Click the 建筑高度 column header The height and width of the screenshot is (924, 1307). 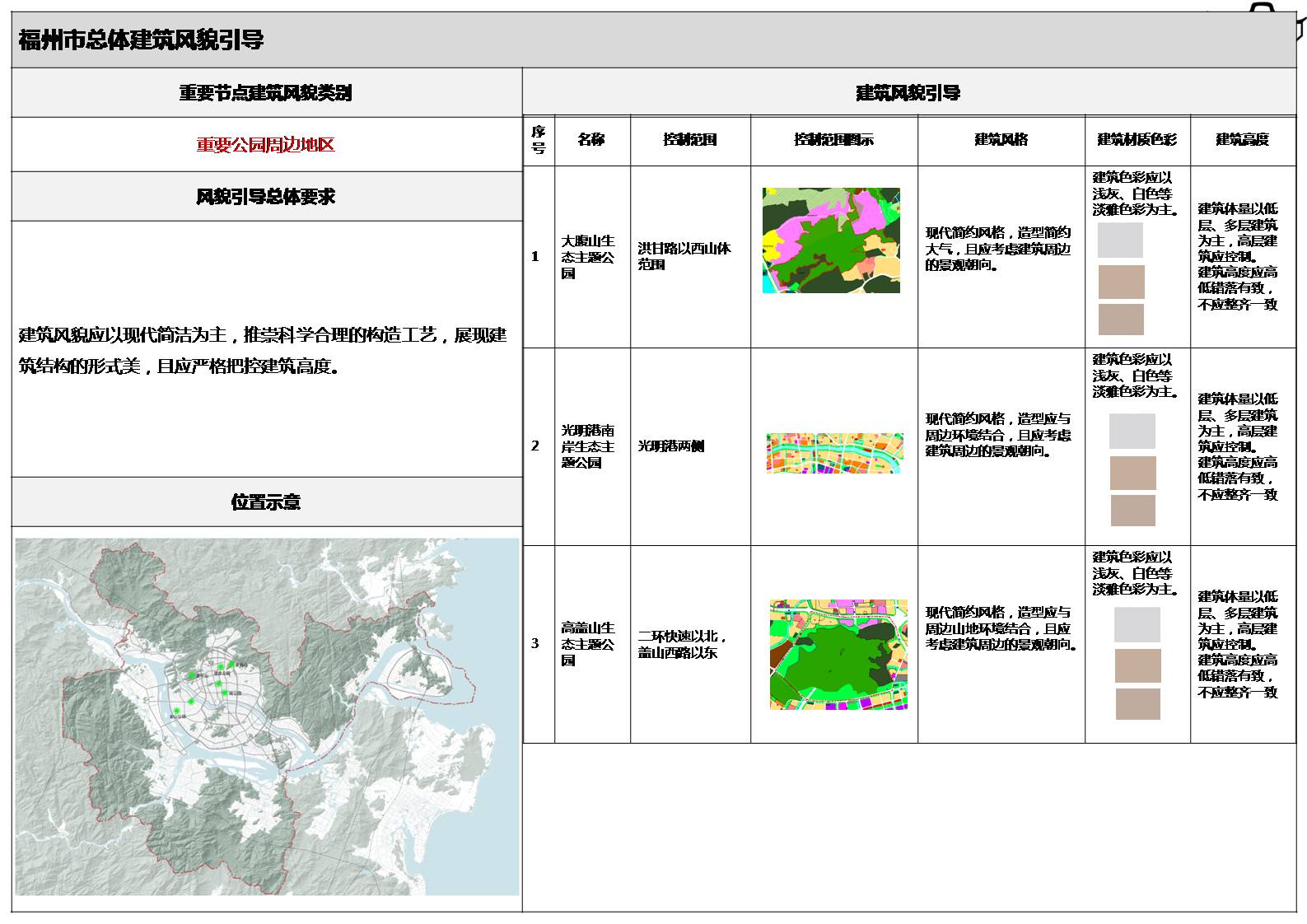[x=1242, y=140]
